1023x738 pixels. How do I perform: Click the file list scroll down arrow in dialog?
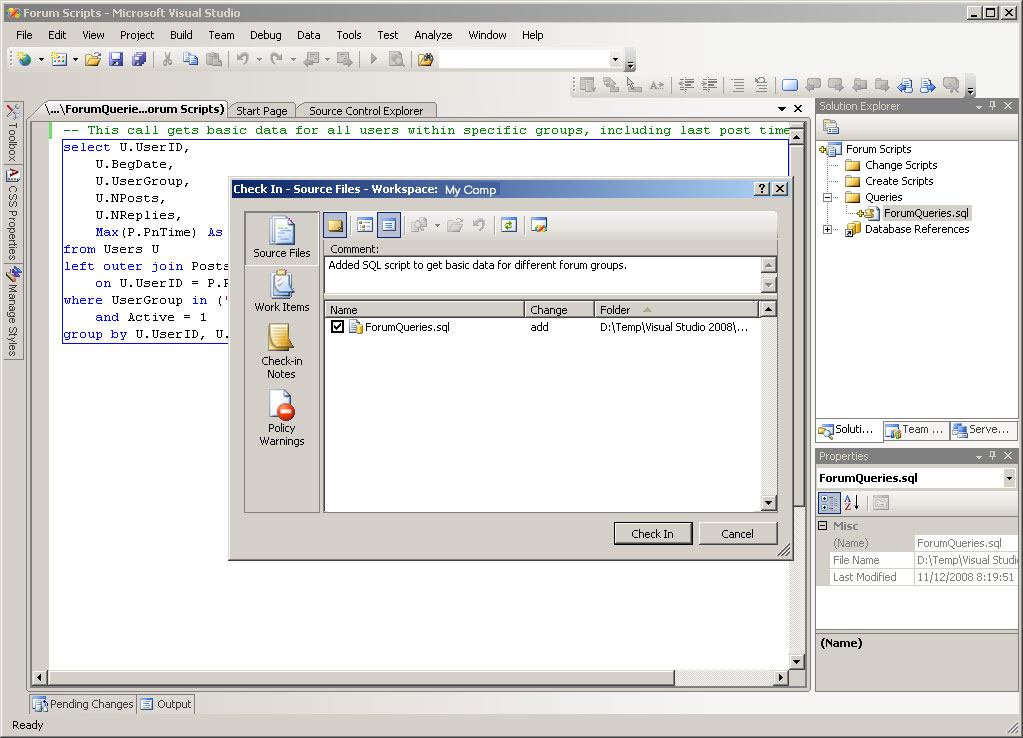(769, 502)
